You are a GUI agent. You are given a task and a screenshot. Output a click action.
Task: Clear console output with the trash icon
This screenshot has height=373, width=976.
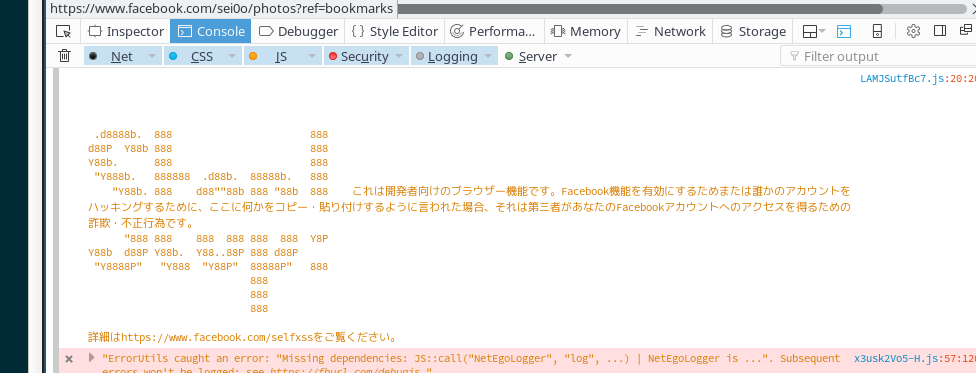point(64,56)
